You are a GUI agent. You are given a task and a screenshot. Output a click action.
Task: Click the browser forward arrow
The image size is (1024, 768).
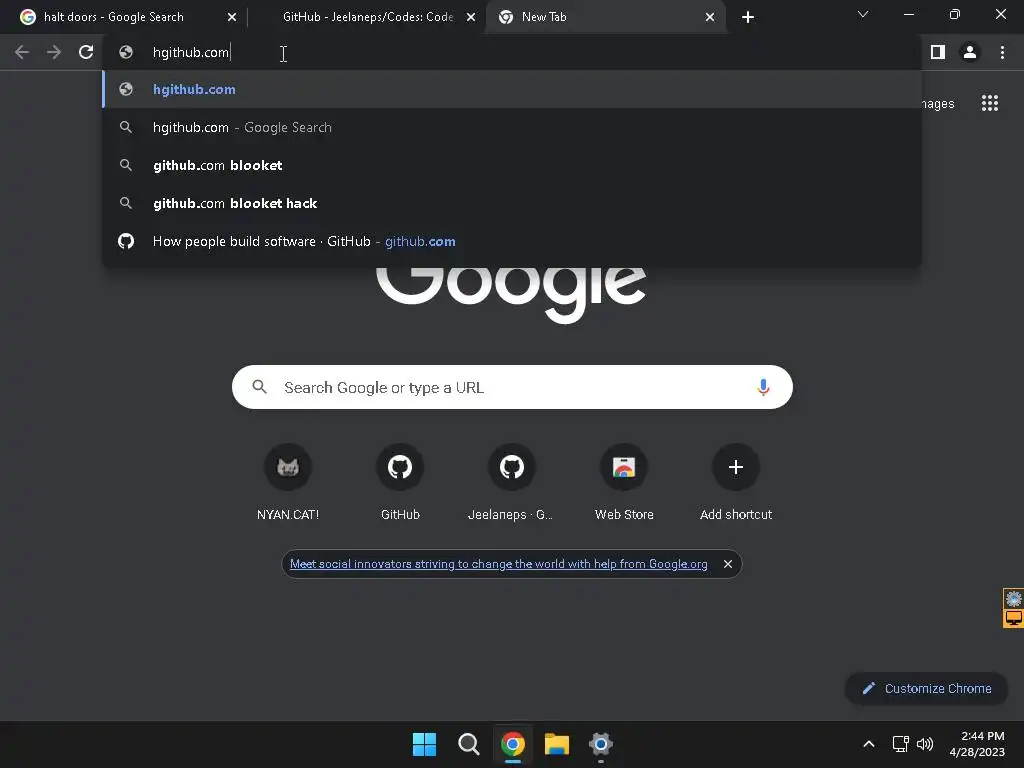54,52
